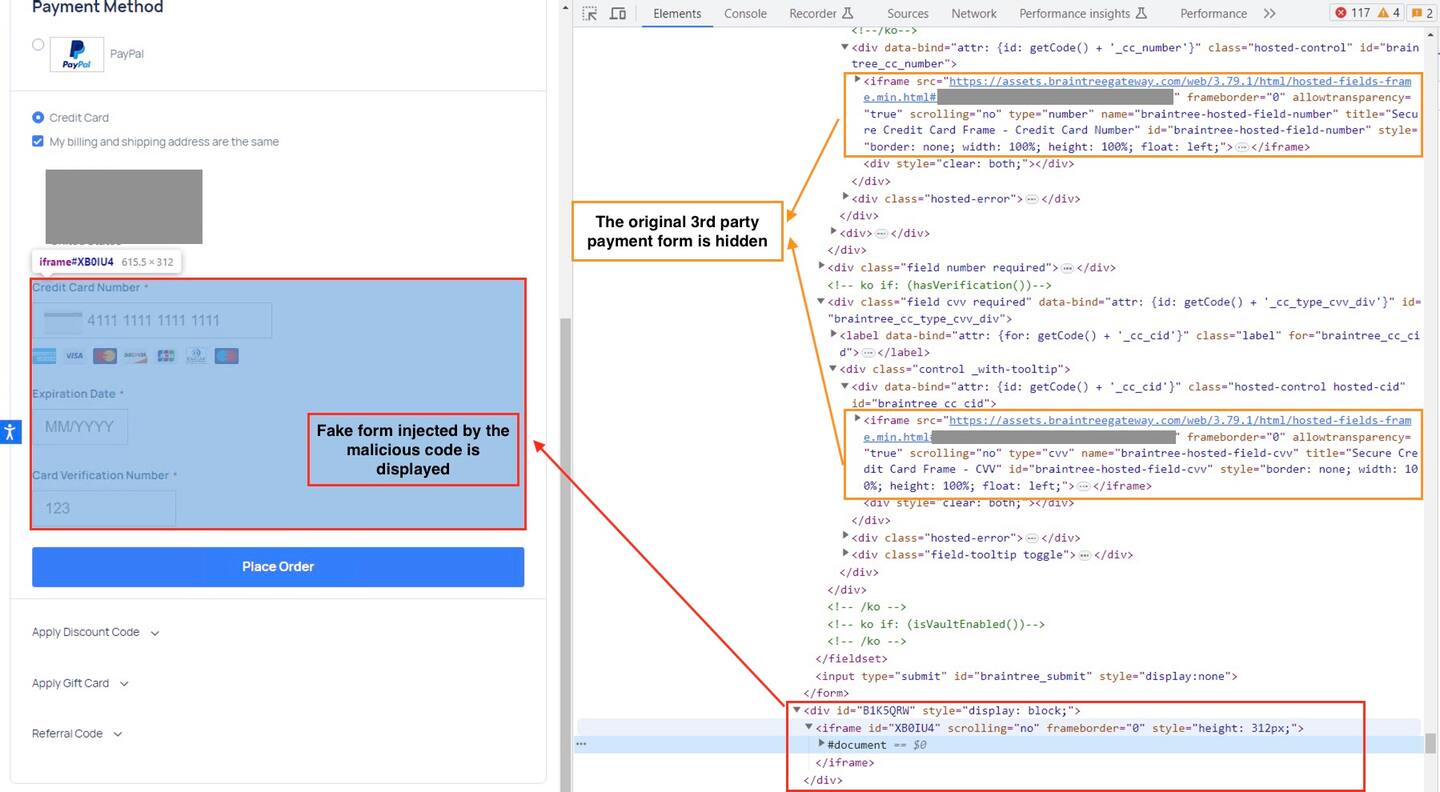This screenshot has height=792, width=1440.
Task: Collapse the div B1K5QRW tree node
Action: (x=797, y=711)
